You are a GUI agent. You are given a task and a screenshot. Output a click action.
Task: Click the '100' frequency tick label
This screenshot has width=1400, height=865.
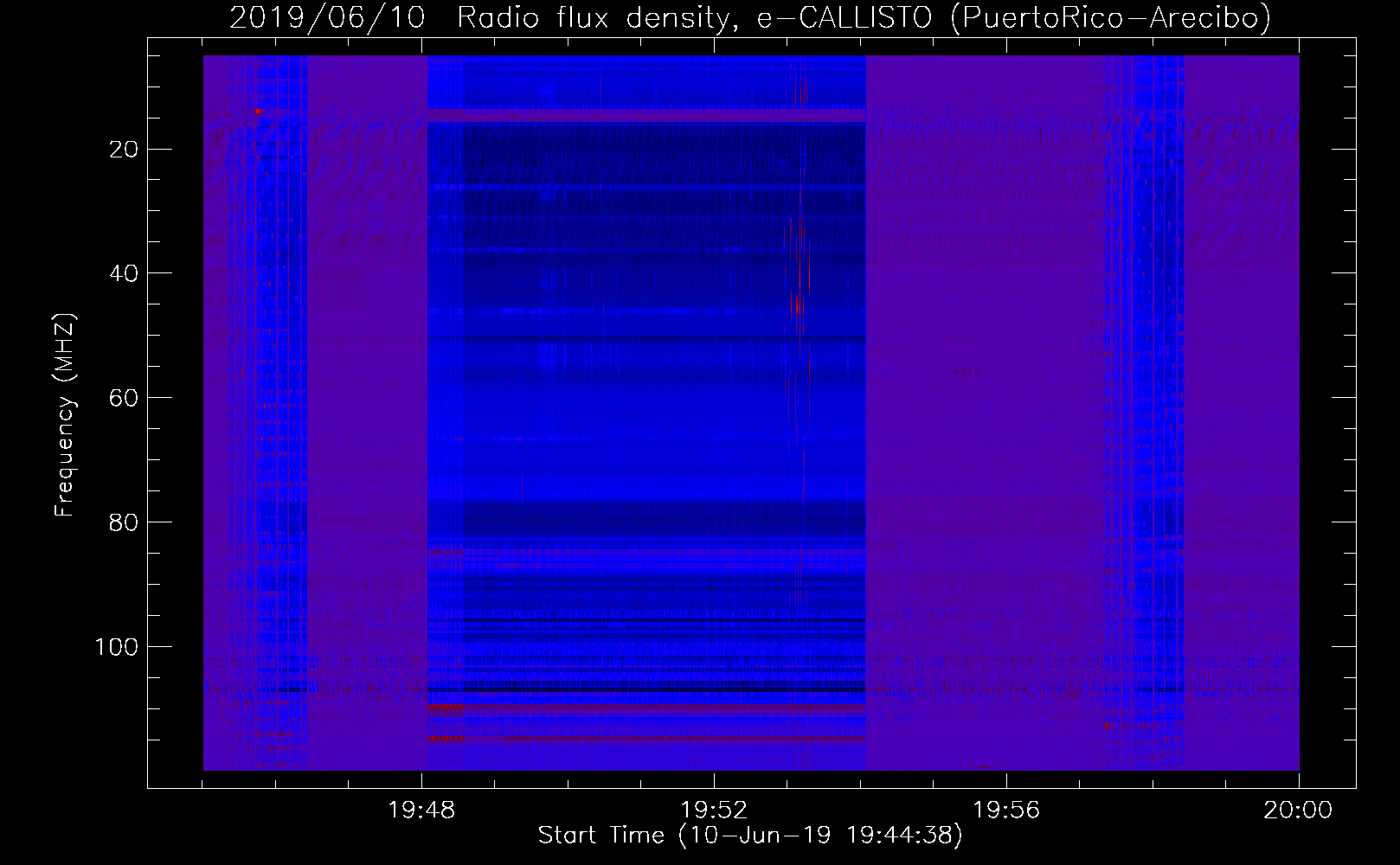117,647
